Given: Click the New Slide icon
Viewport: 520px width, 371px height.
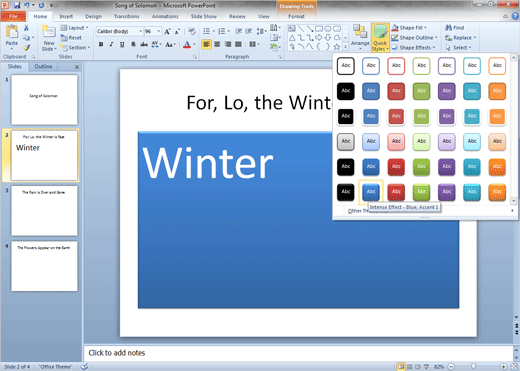Looking at the screenshot, I should coord(49,32).
